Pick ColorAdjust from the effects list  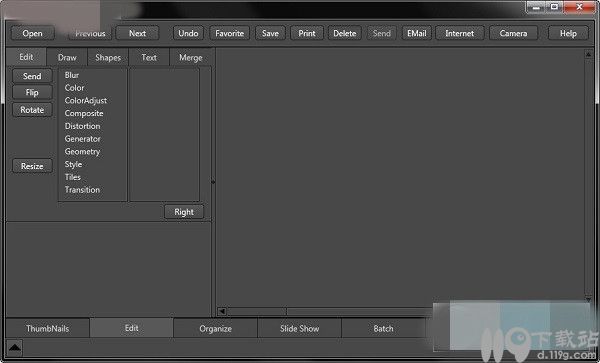tap(86, 101)
